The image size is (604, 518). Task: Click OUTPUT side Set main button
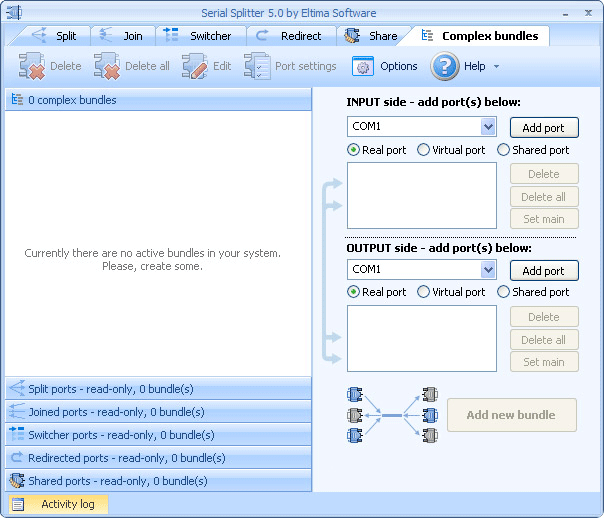click(x=544, y=362)
